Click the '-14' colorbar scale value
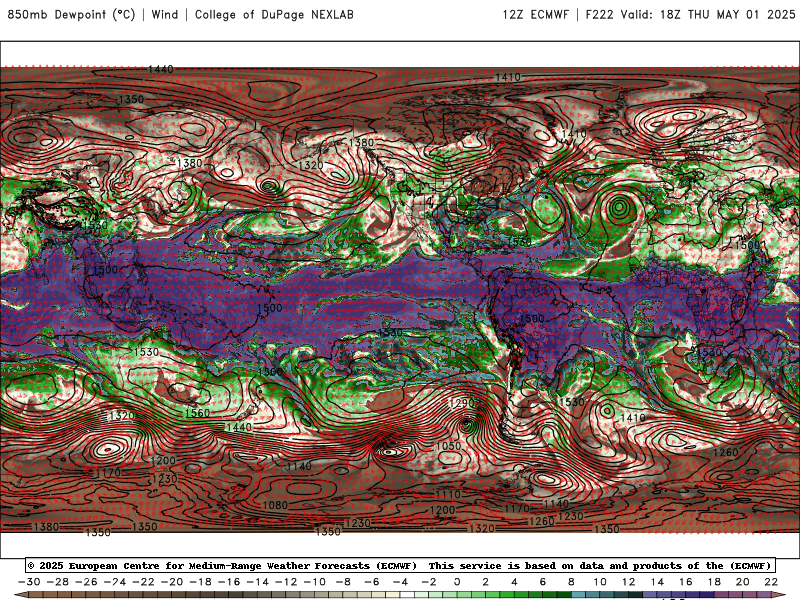 (258, 582)
